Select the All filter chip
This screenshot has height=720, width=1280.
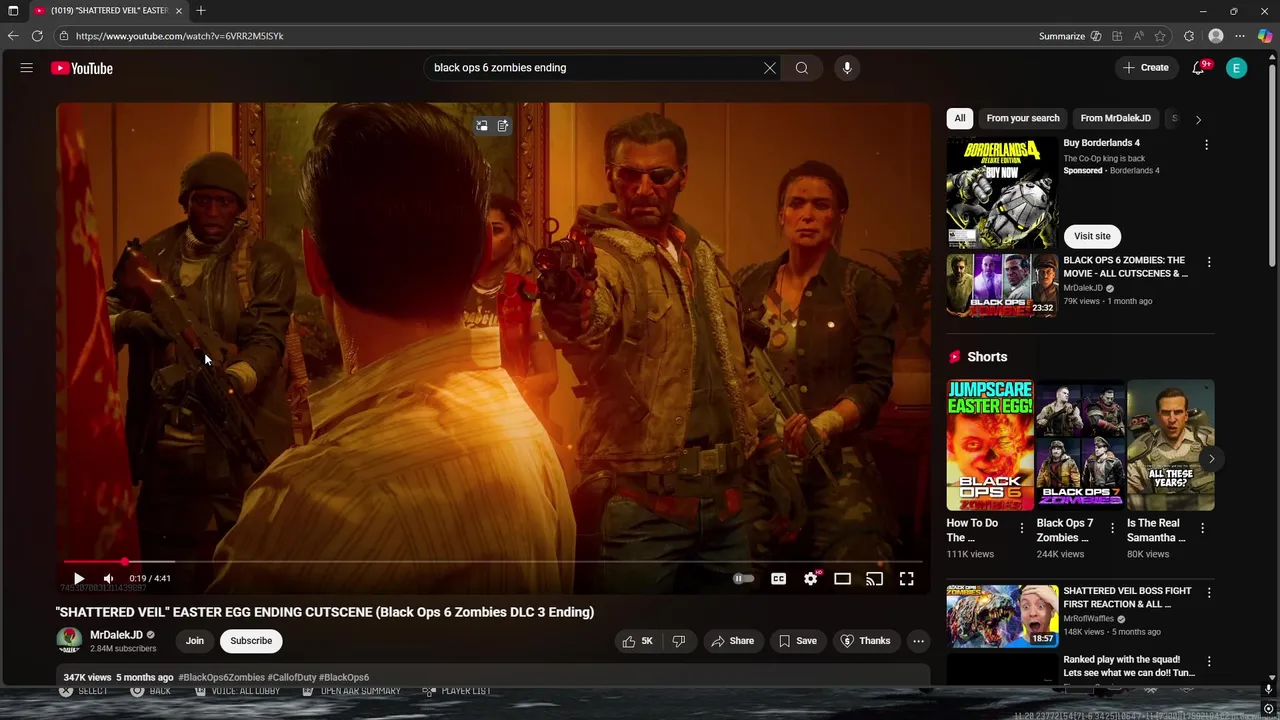[x=959, y=118]
